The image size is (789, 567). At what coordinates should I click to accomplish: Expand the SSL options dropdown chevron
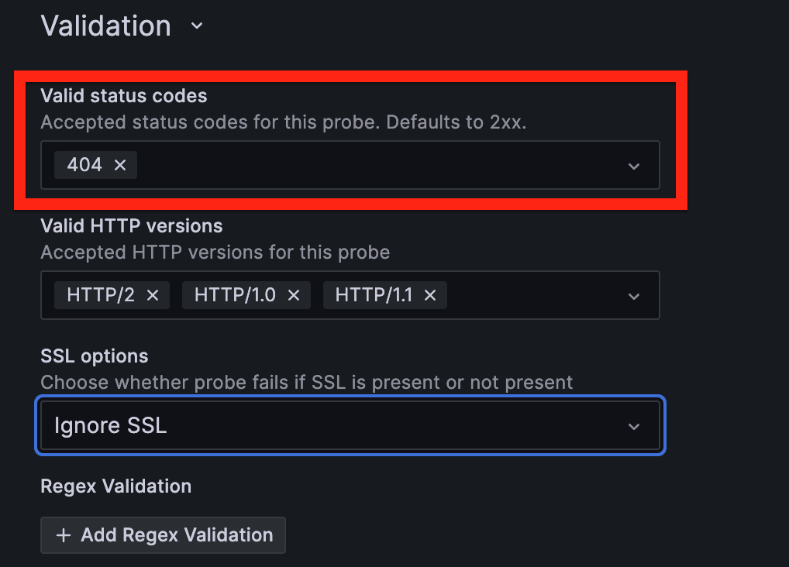click(634, 427)
